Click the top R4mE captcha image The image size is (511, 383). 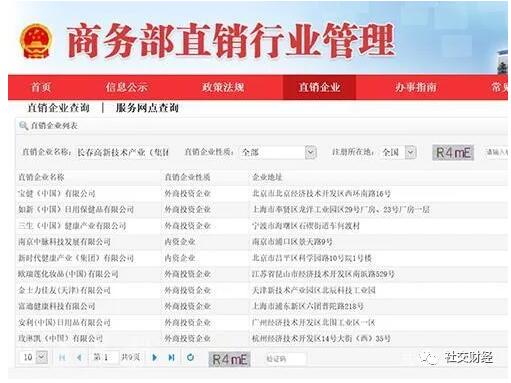[x=453, y=153]
